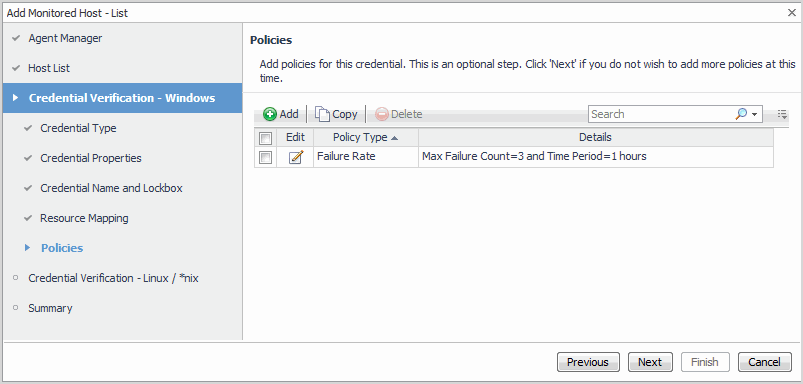This screenshot has width=803, height=384.
Task: Check the Failure Rate row checkbox
Action: point(265,157)
